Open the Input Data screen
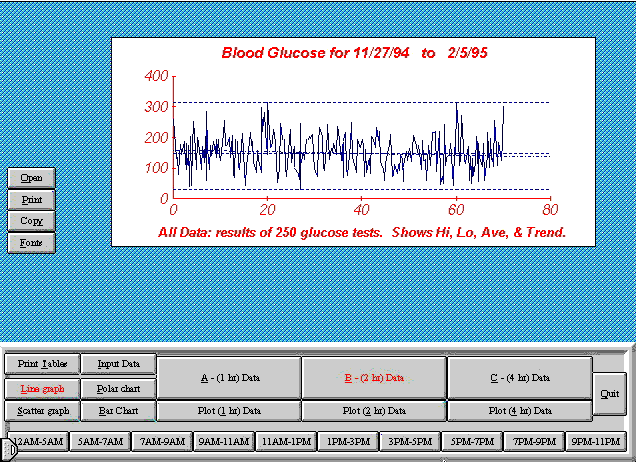The height and width of the screenshot is (462, 636). tap(118, 363)
